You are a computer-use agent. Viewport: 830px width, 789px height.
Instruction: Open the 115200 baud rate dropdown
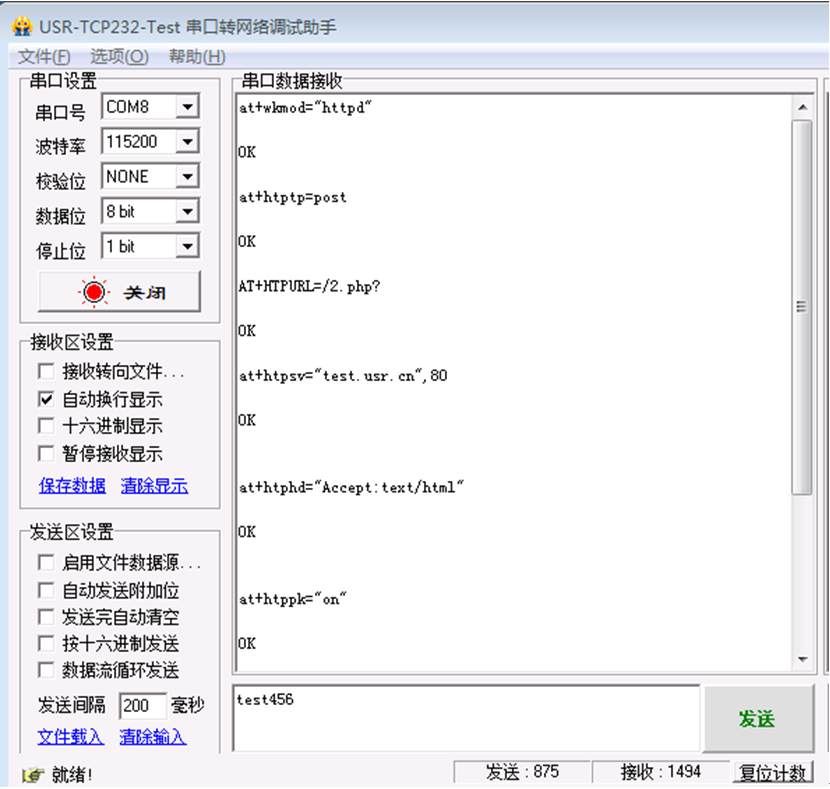[x=187, y=142]
